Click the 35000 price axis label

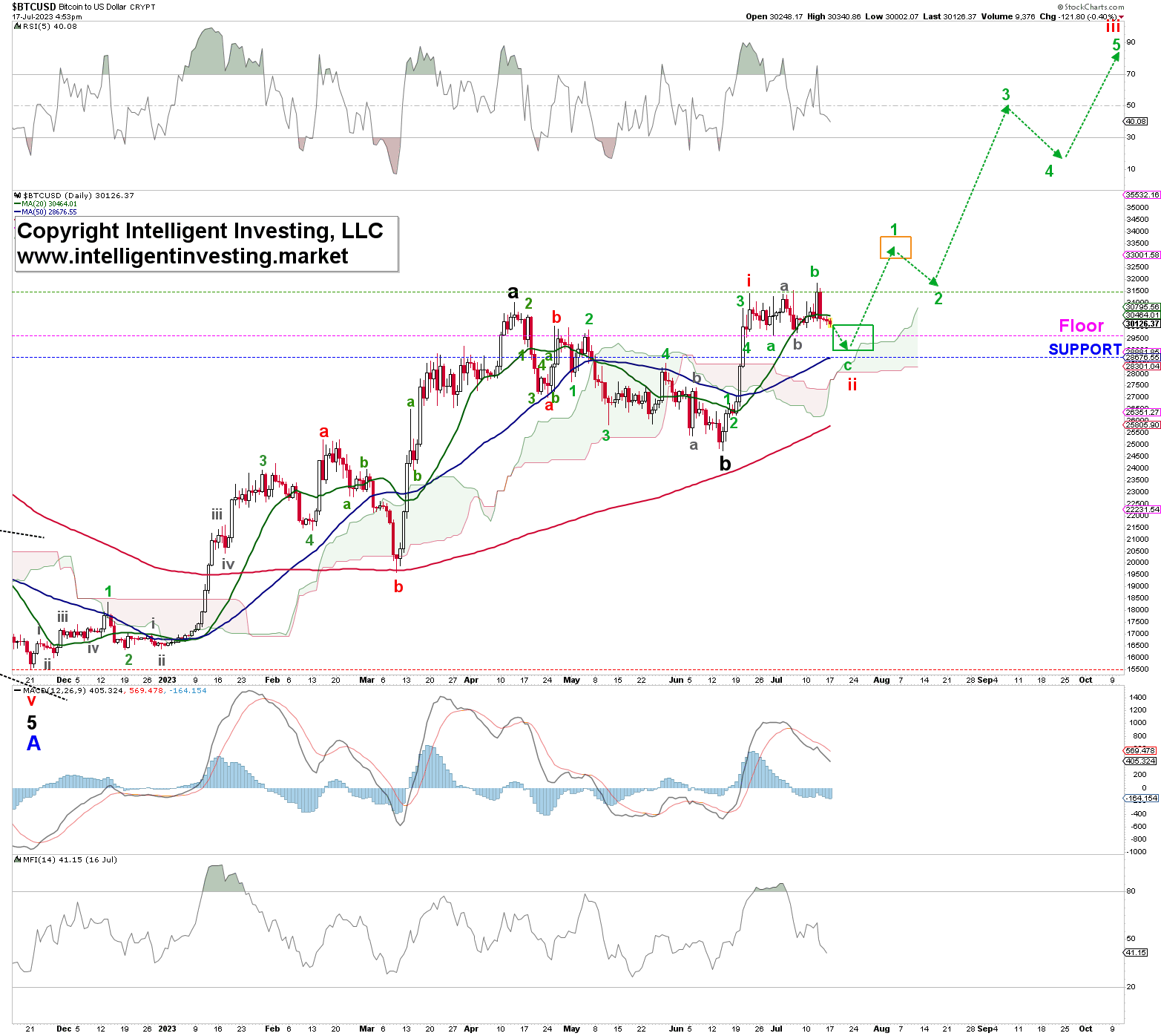[x=1137, y=208]
